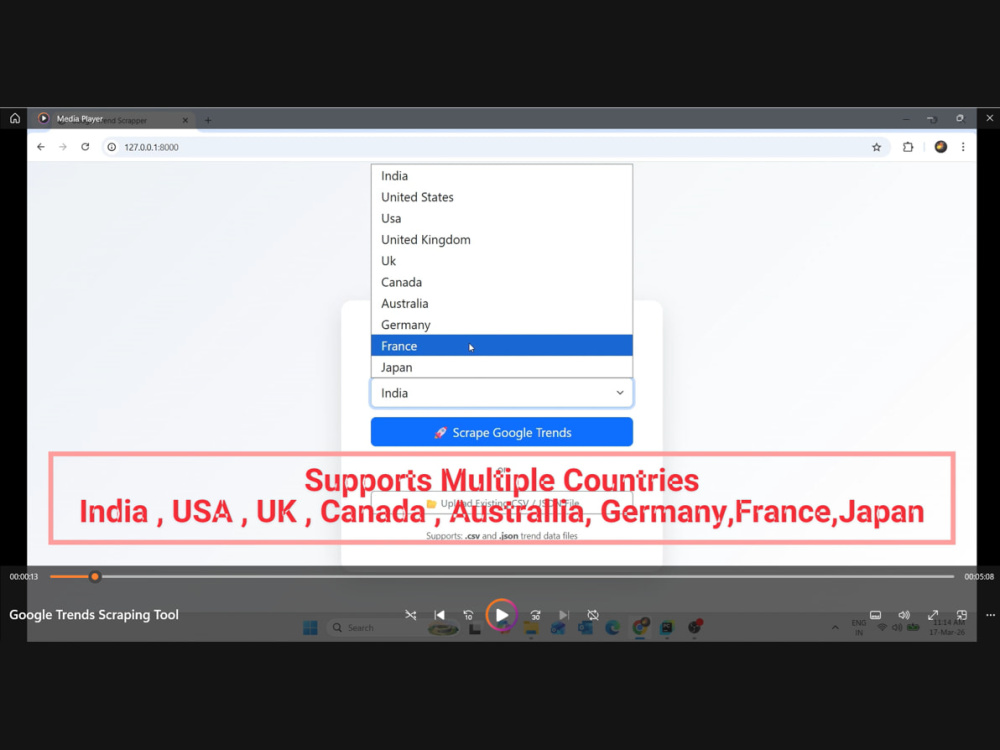Open the Edge icon in the recorded taskbar
Viewport: 1000px width, 750px height.
(x=612, y=628)
